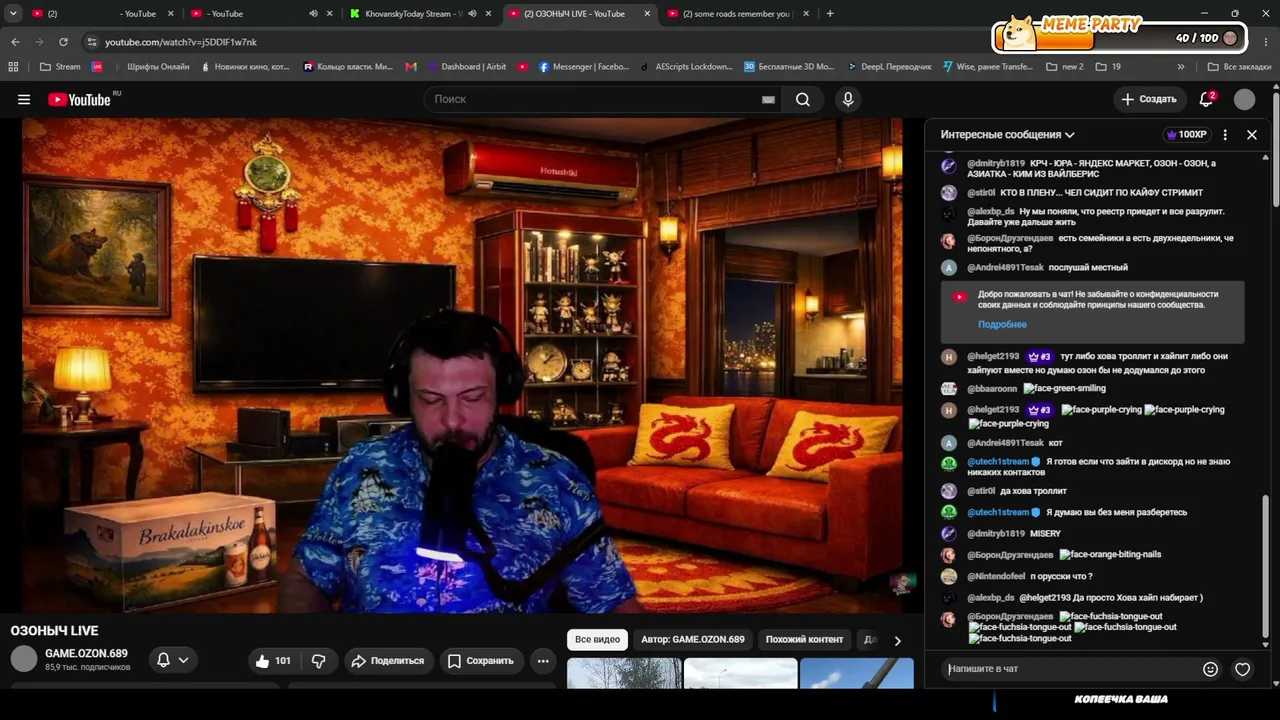Click the ОЗОНЫЧ LIVE video title
Viewport: 1280px width, 720px height.
(x=54, y=631)
